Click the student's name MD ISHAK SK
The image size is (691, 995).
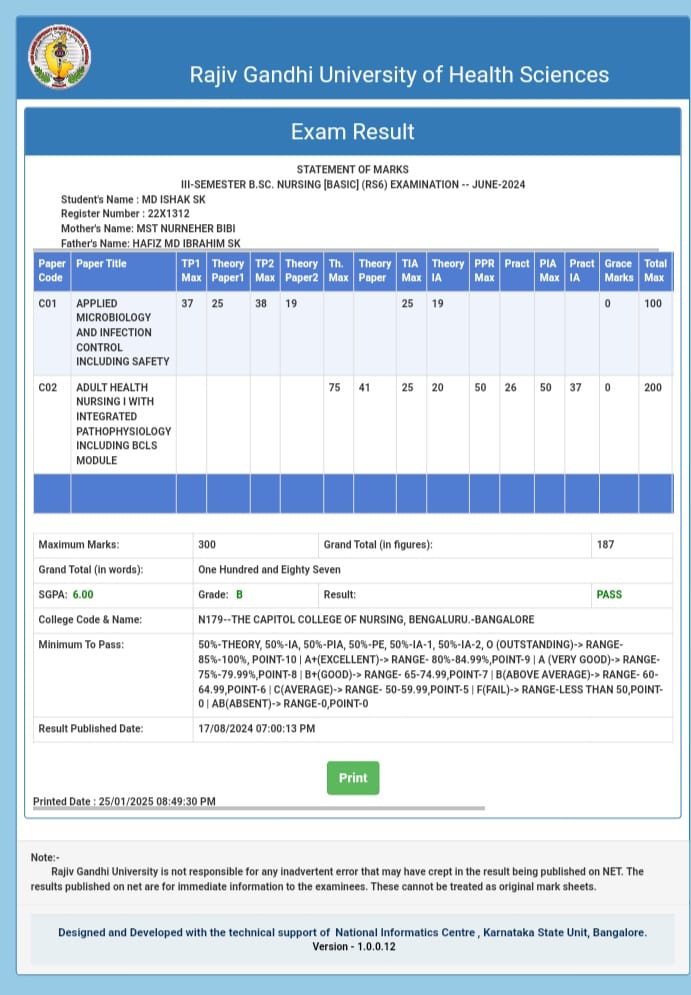coord(174,199)
